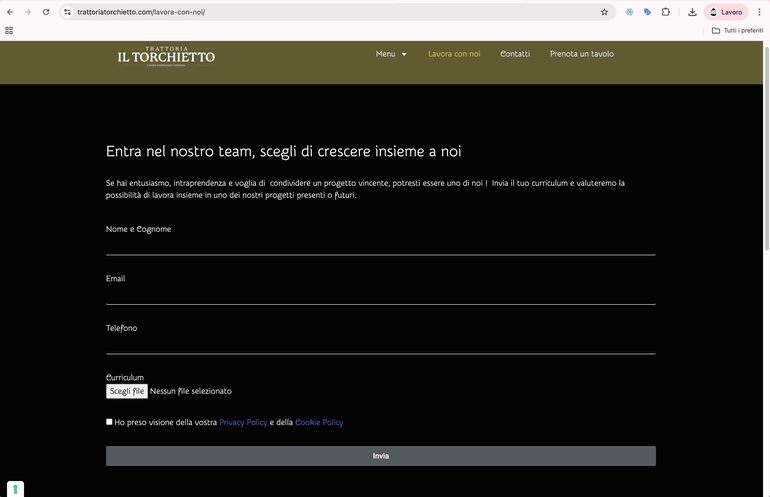Focus the Nome e Cognome field

(x=380, y=245)
